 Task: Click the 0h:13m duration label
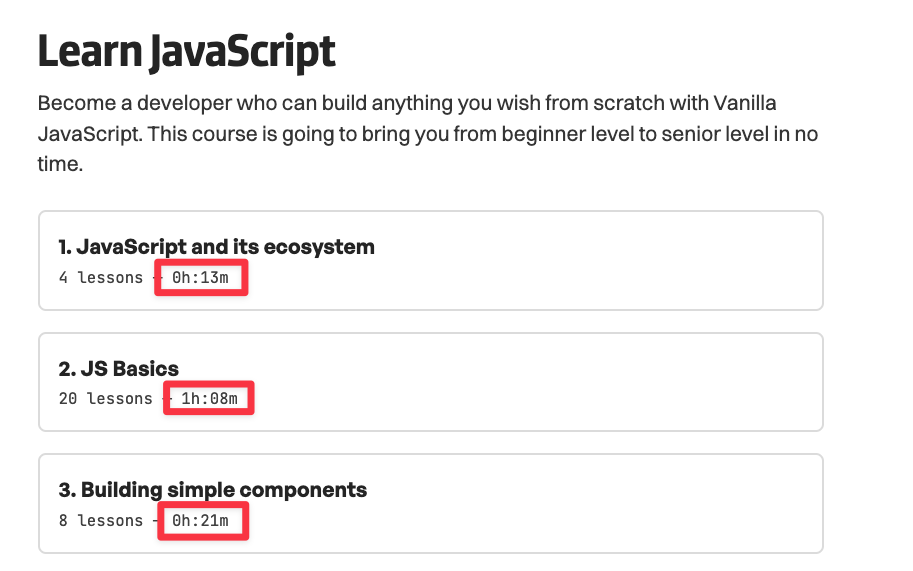coord(200,277)
